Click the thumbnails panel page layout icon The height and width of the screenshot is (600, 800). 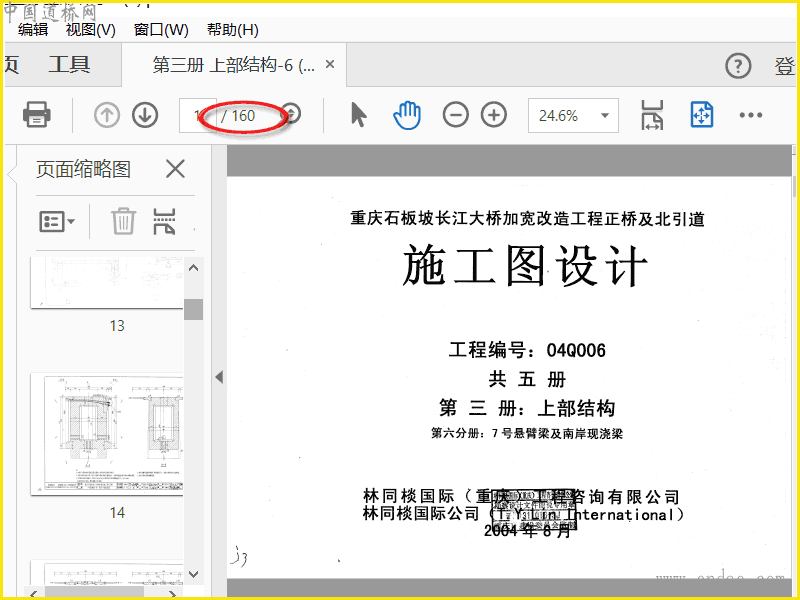point(164,221)
